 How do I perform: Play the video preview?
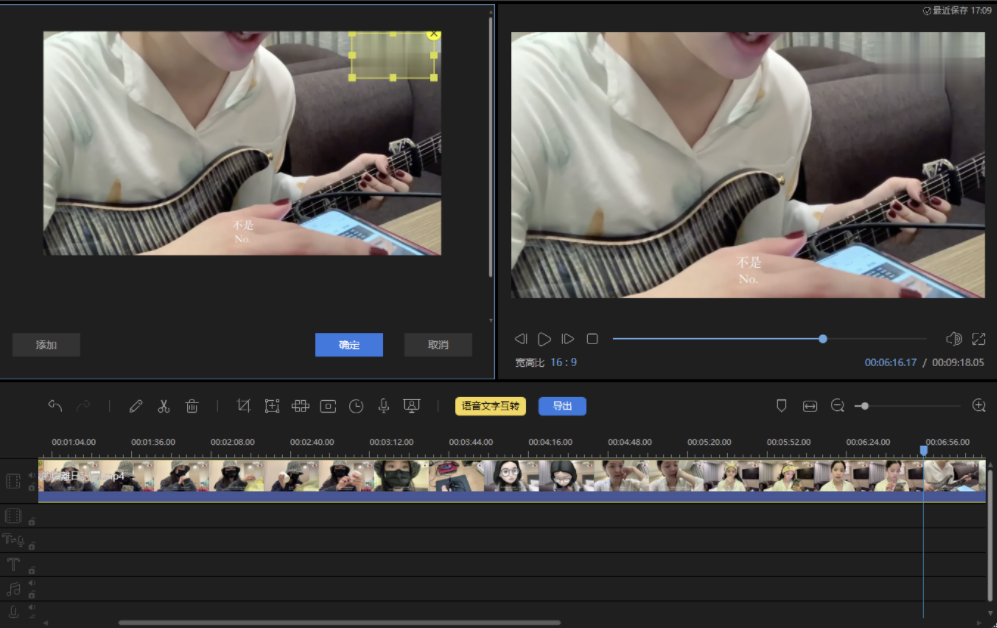click(544, 339)
